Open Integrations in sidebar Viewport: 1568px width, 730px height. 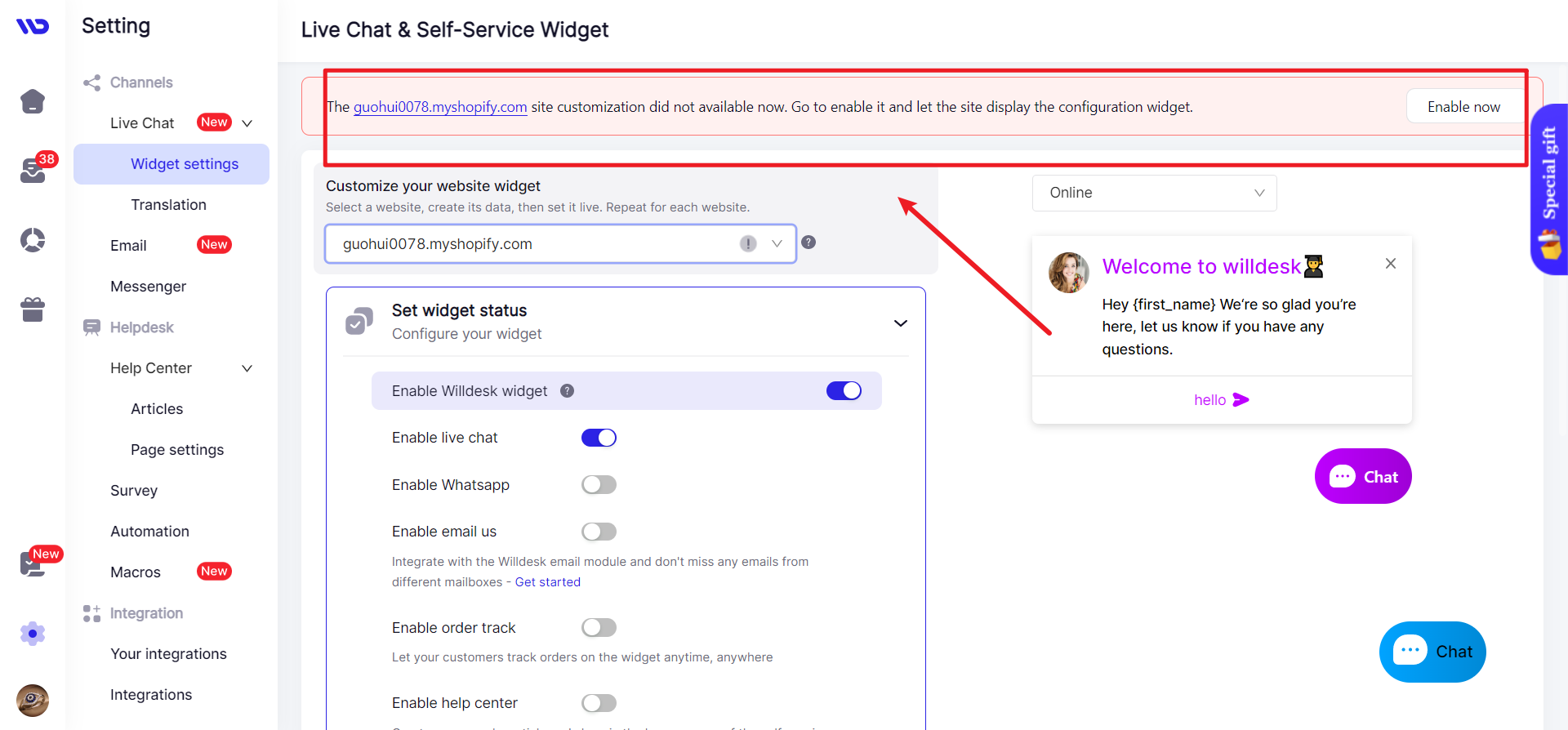151,695
